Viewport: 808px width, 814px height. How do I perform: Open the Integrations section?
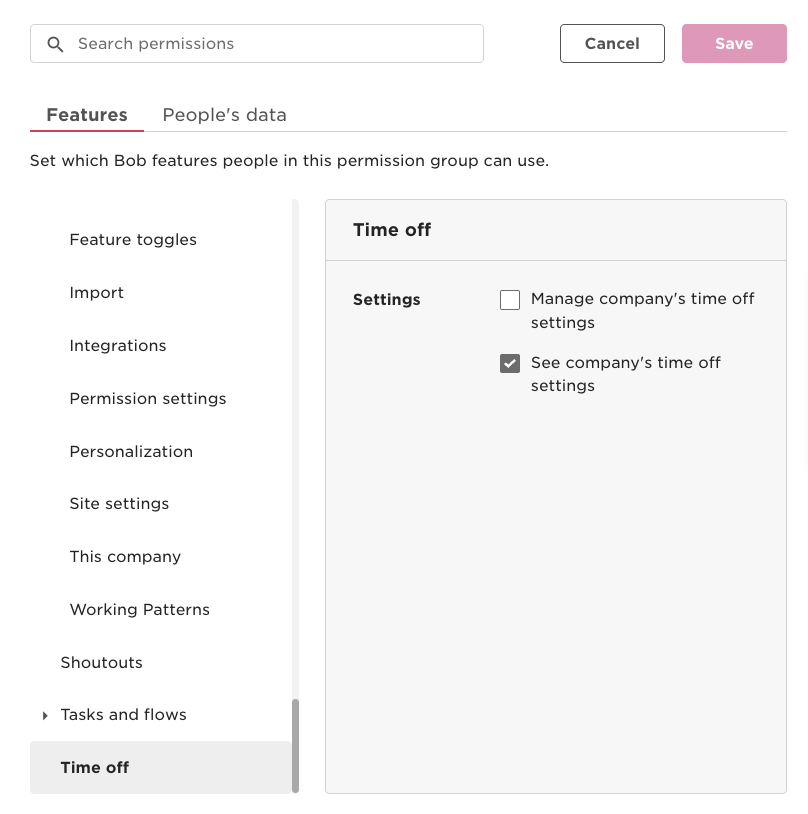(117, 345)
